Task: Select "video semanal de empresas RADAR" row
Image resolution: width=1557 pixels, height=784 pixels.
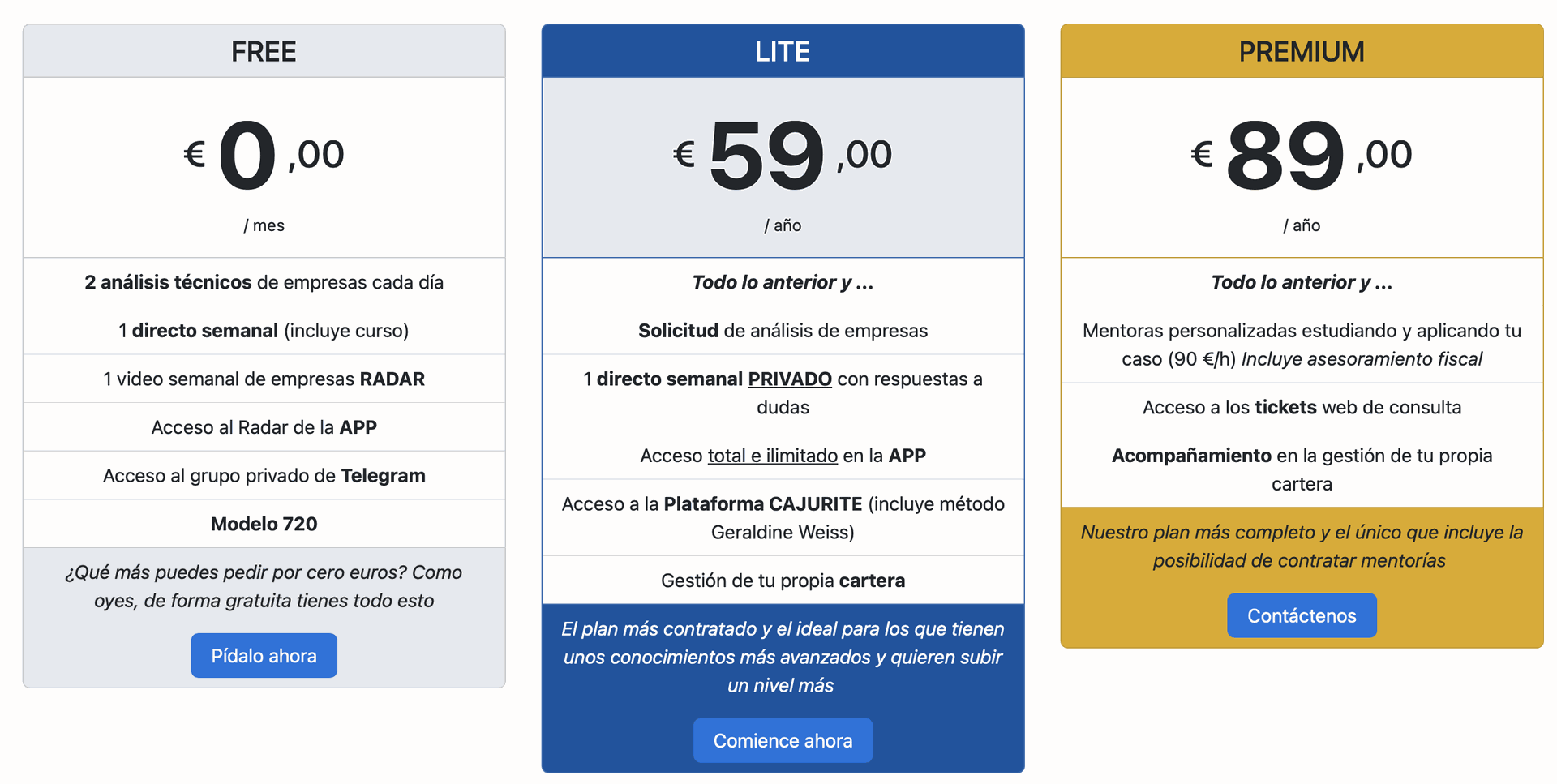Action: point(264,379)
